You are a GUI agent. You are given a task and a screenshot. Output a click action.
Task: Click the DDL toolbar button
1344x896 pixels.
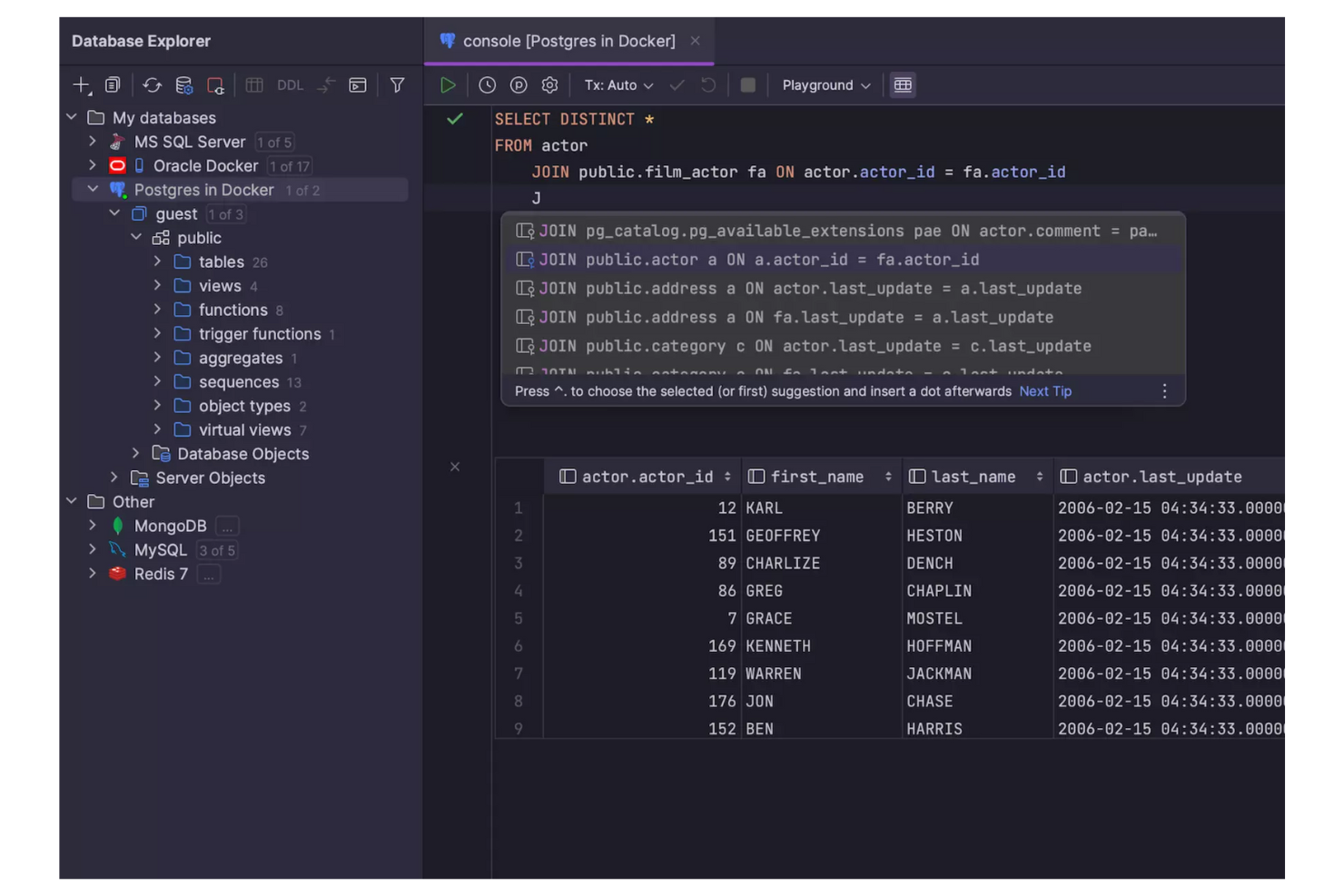tap(290, 85)
